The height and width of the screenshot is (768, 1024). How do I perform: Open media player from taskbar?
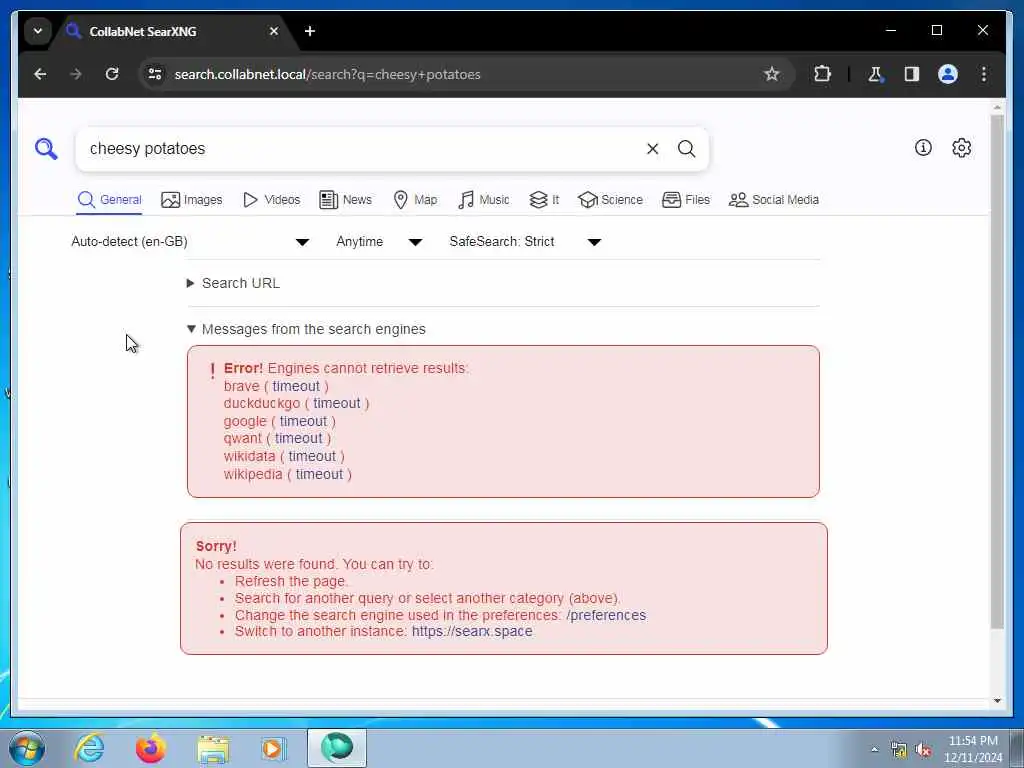[x=274, y=748]
